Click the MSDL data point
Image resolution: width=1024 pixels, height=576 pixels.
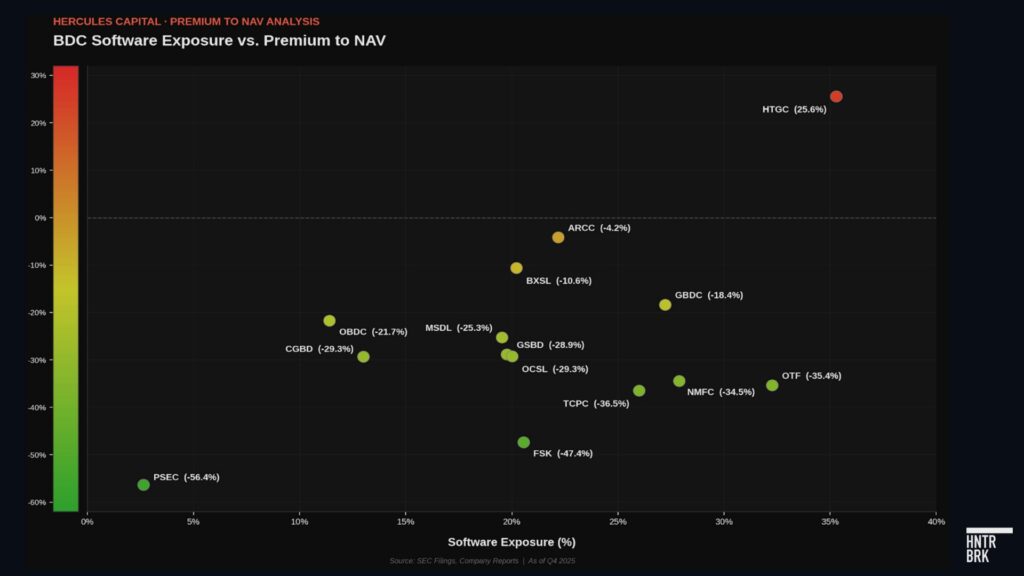point(502,338)
